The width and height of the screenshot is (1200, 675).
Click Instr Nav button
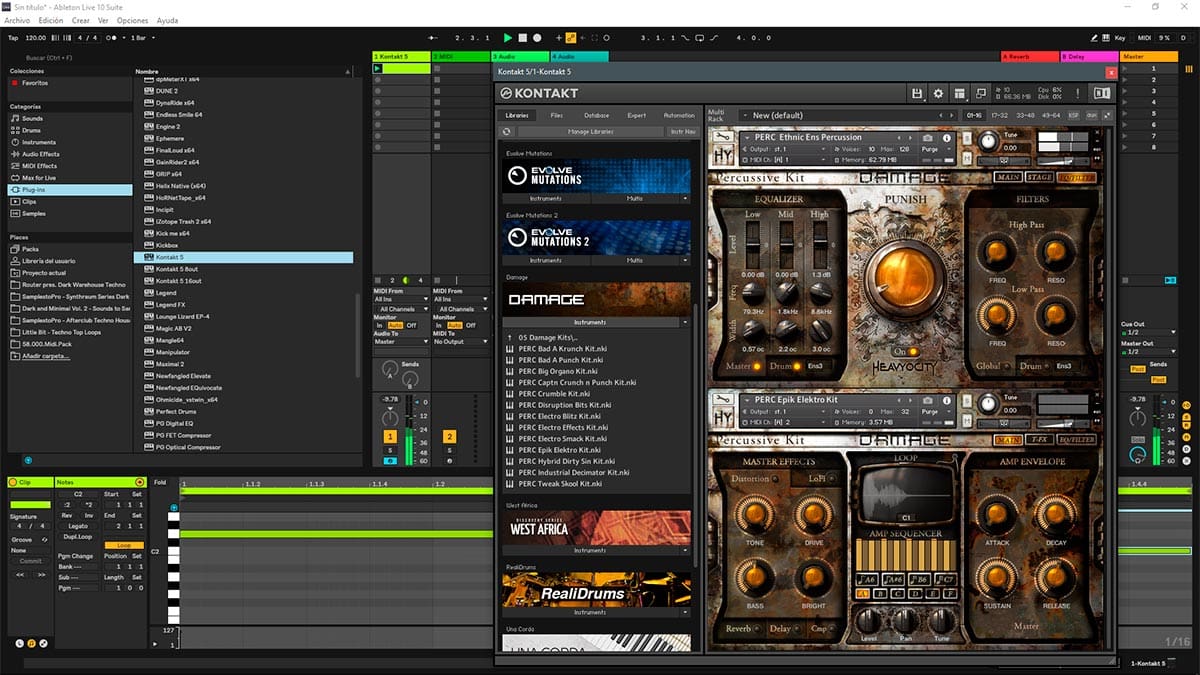tap(683, 131)
